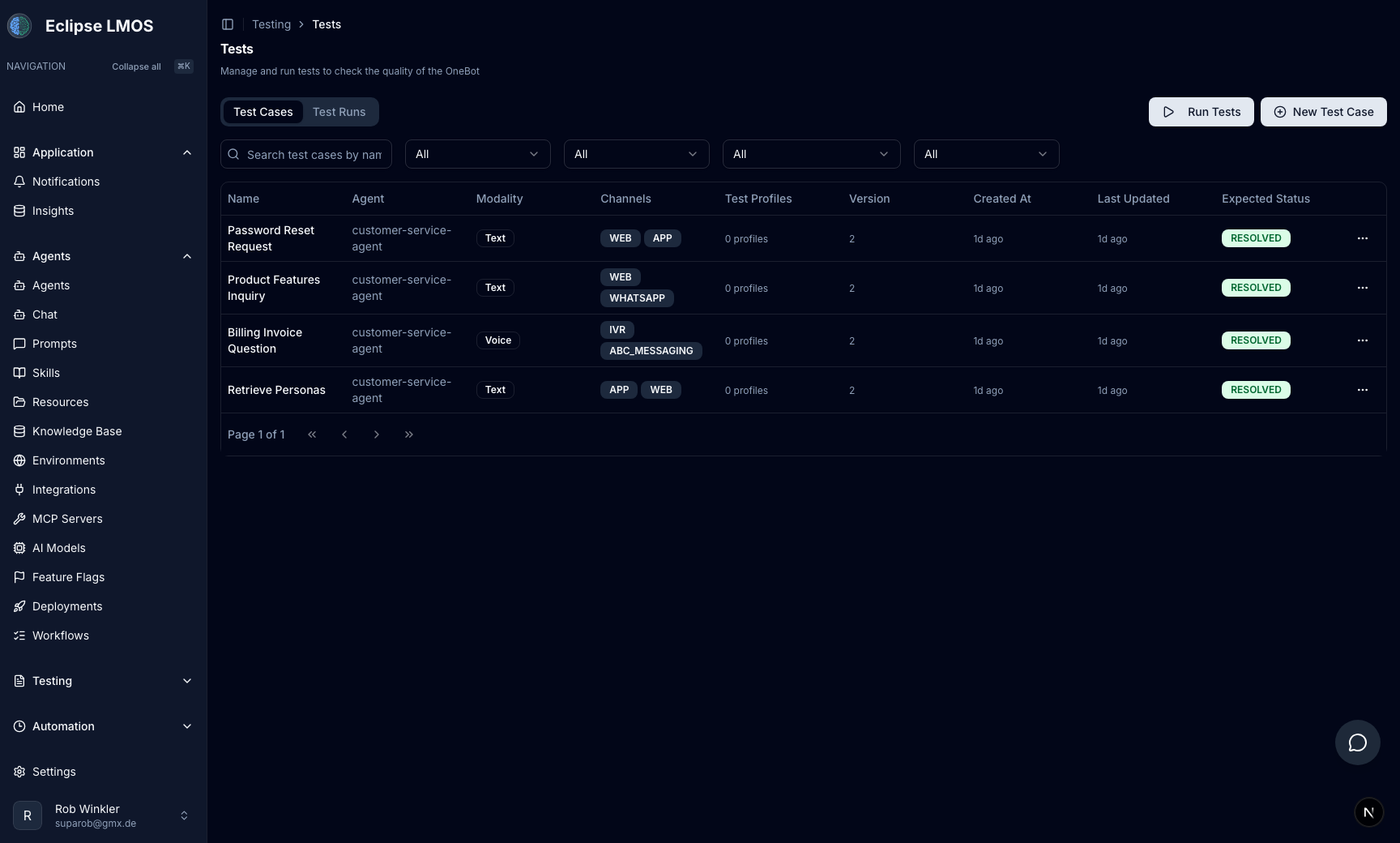Click the Expected Status column header

(1266, 199)
